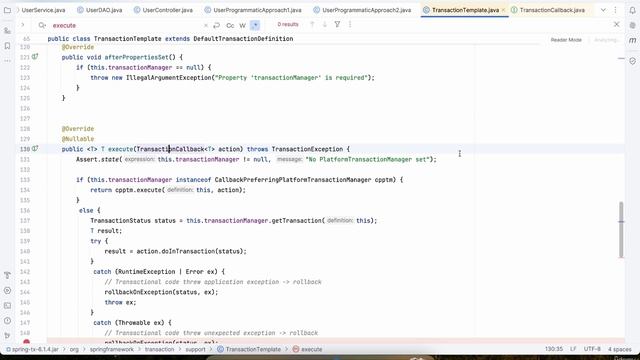640x360 pixels.
Task: Open the Maven tool window
Action: click(x=632, y=40)
